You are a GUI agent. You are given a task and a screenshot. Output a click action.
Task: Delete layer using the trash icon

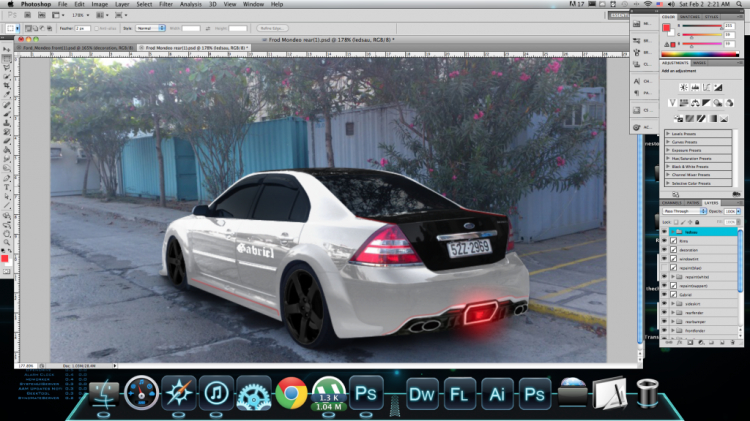[732, 343]
